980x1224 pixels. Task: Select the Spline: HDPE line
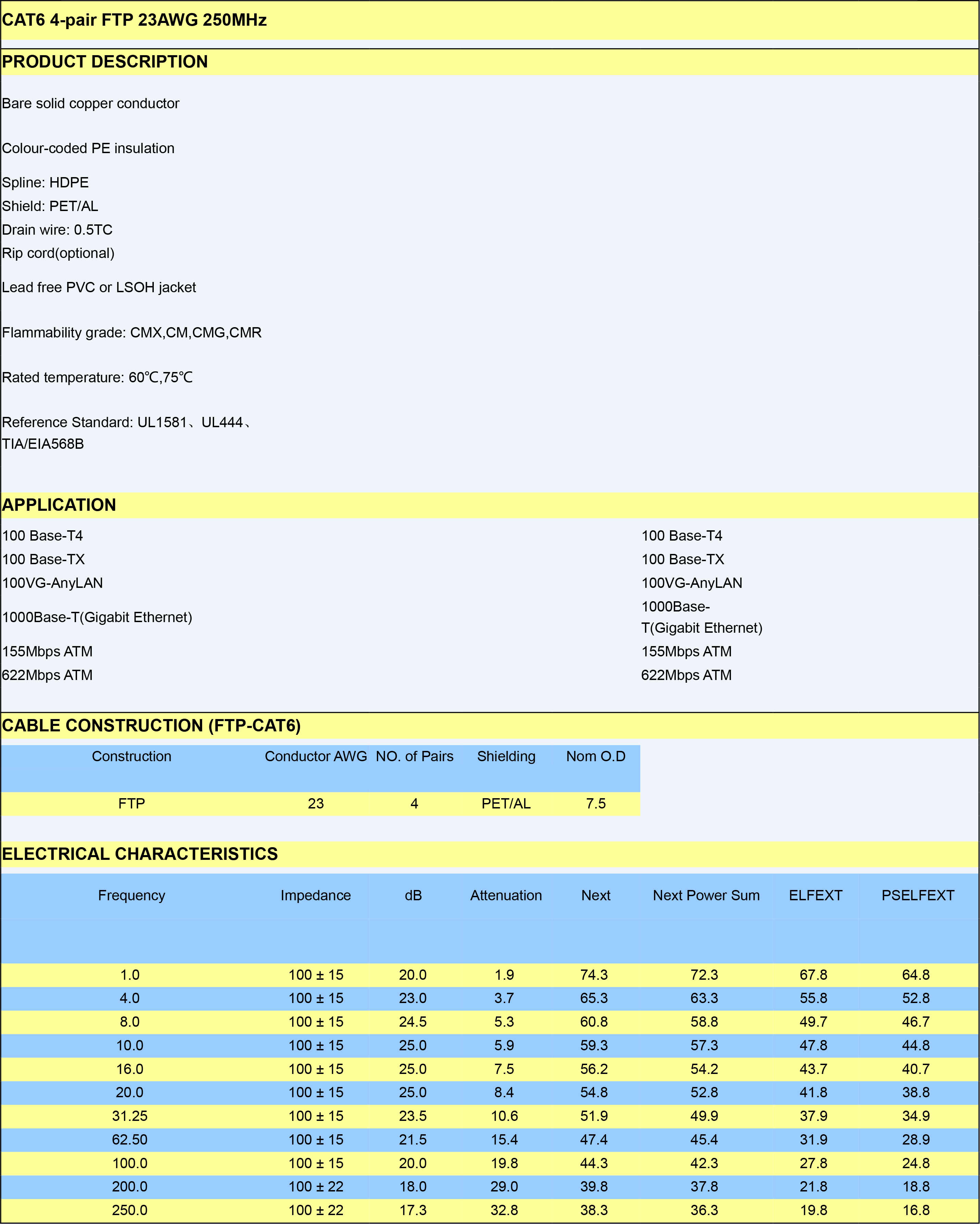46,183
